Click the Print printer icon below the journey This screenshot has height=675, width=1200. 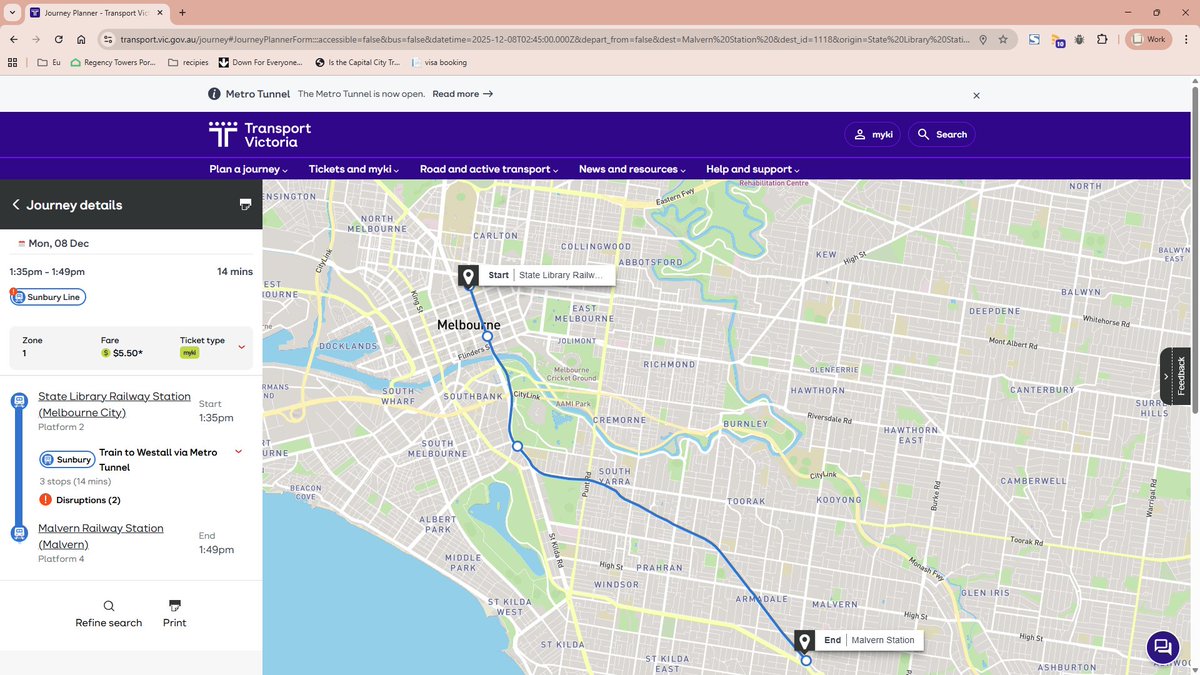[175, 606]
